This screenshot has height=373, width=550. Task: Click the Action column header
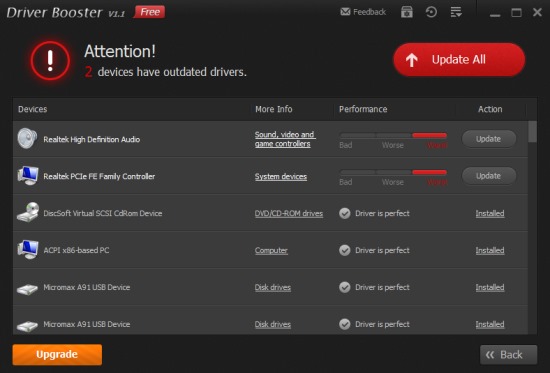[x=490, y=109]
